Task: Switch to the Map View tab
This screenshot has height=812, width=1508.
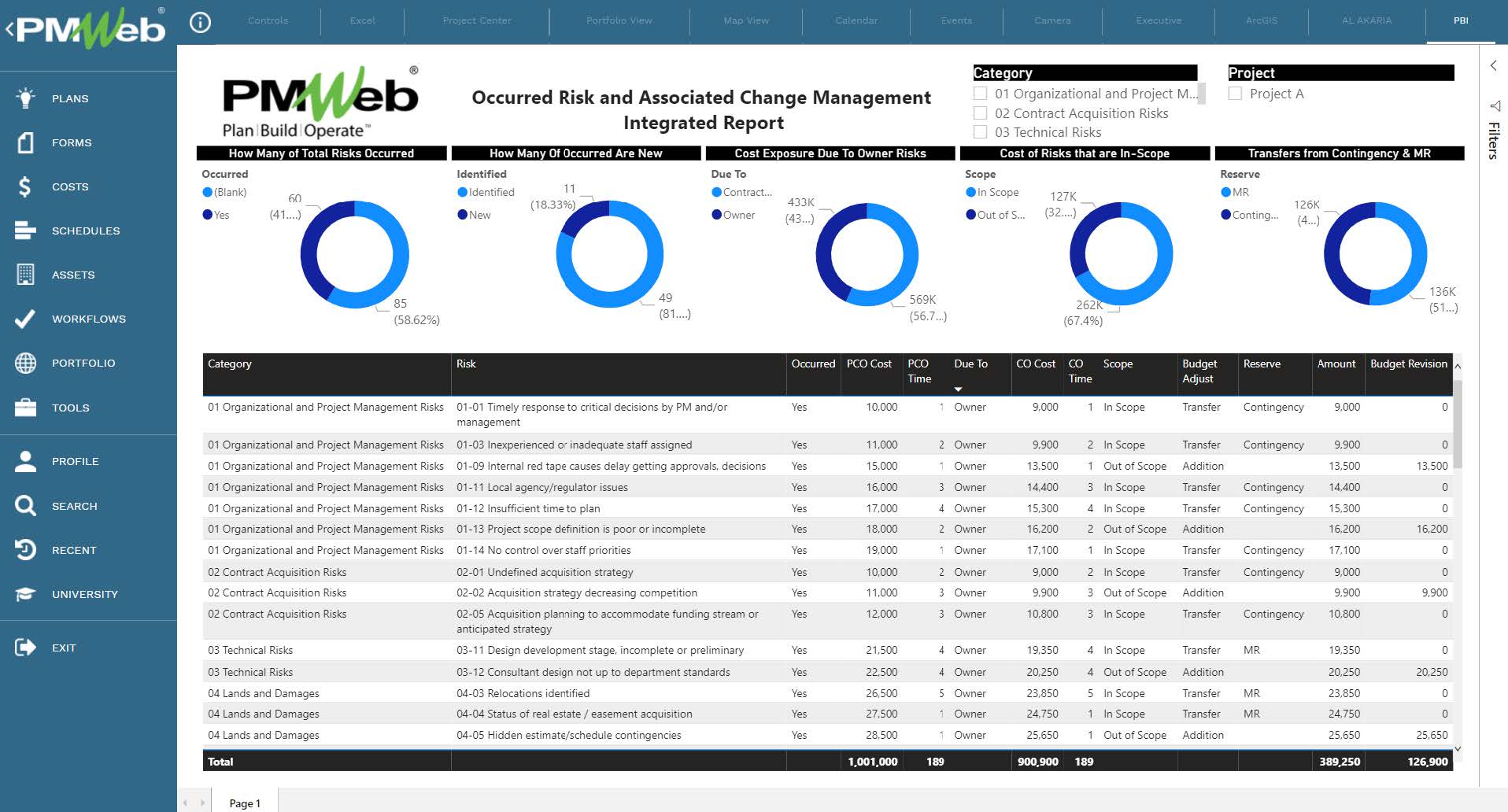Action: (746, 20)
